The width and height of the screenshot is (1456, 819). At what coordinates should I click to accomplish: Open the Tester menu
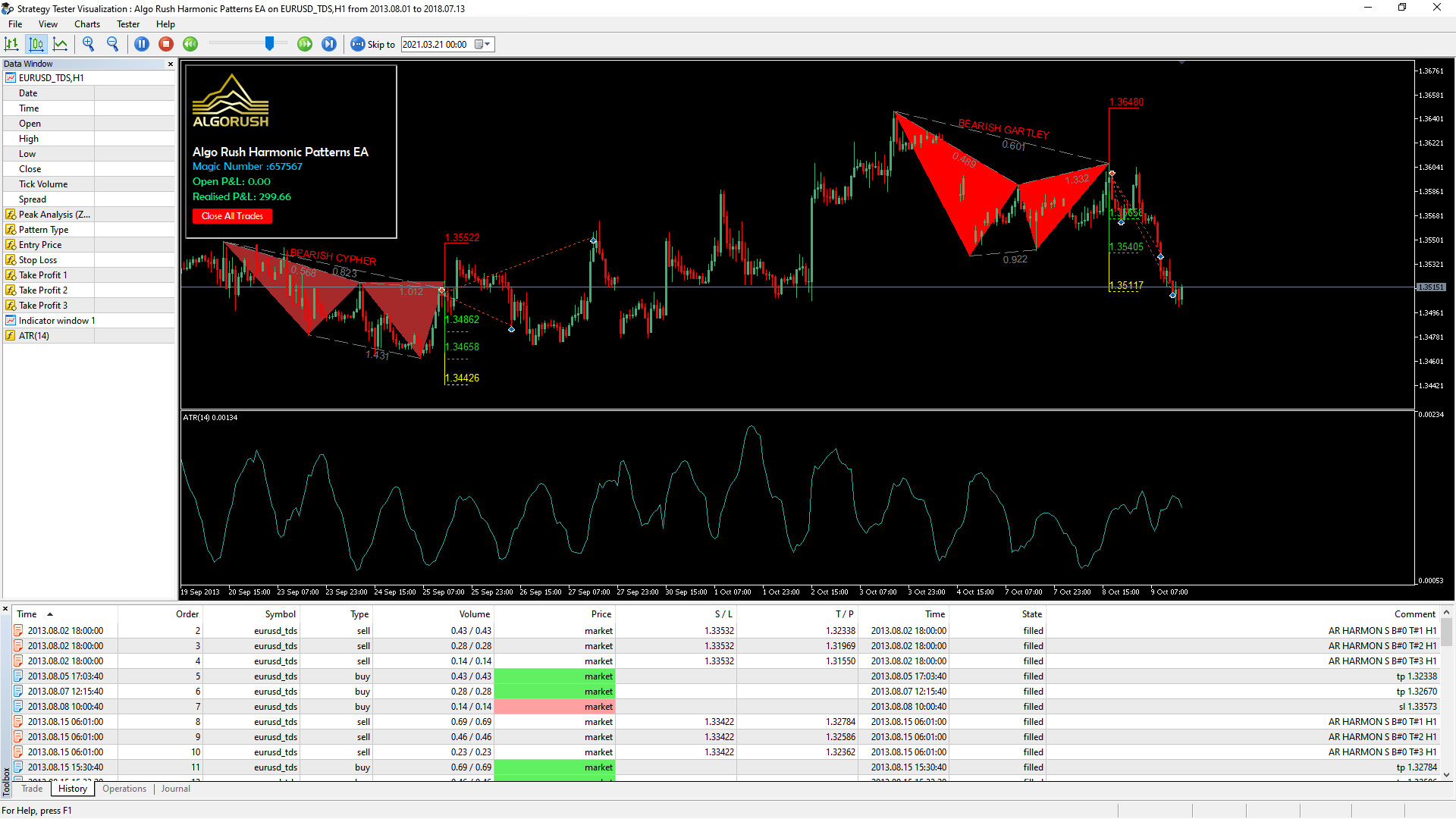pos(127,24)
